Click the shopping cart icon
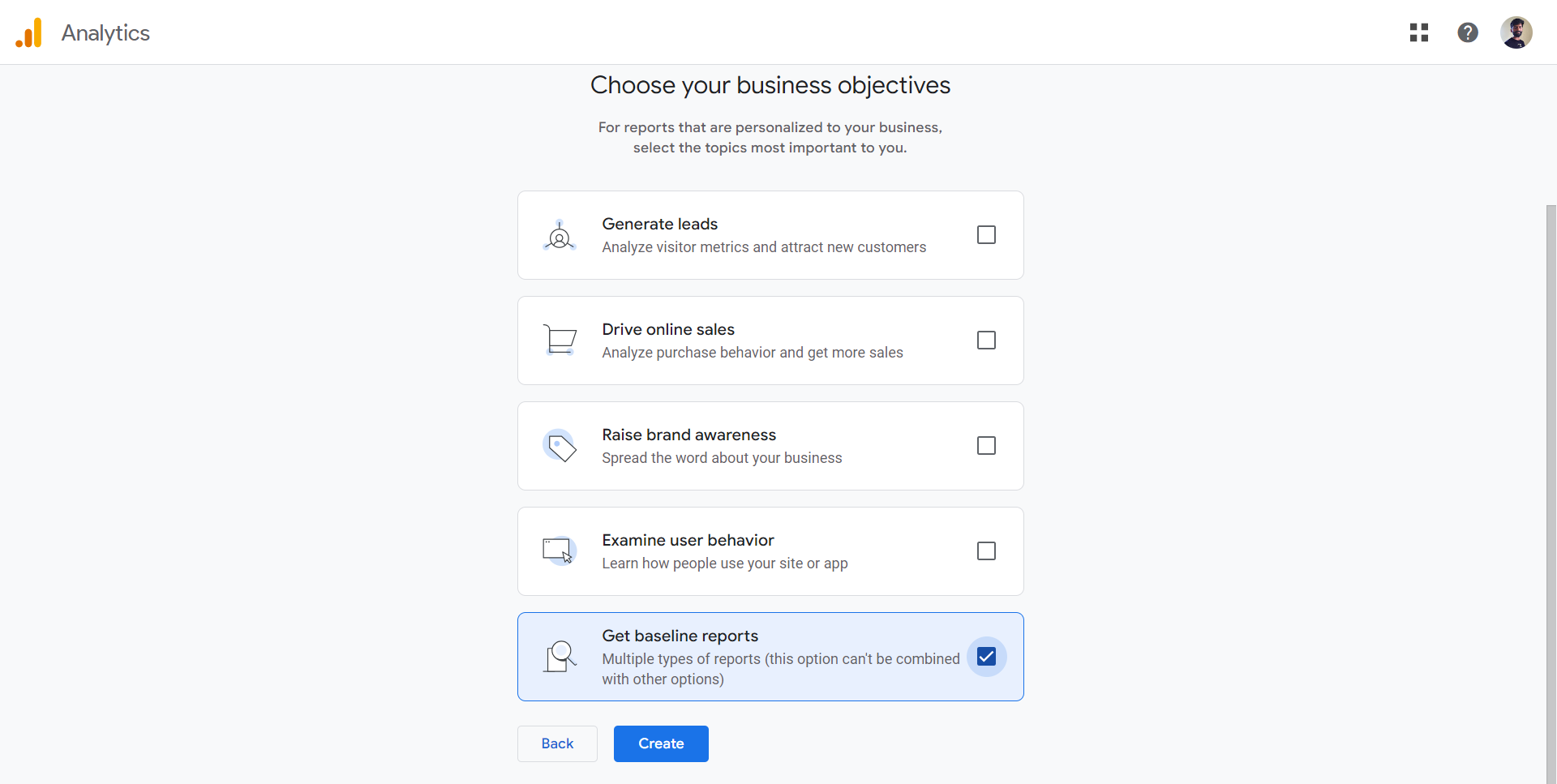 pyautogui.click(x=560, y=341)
